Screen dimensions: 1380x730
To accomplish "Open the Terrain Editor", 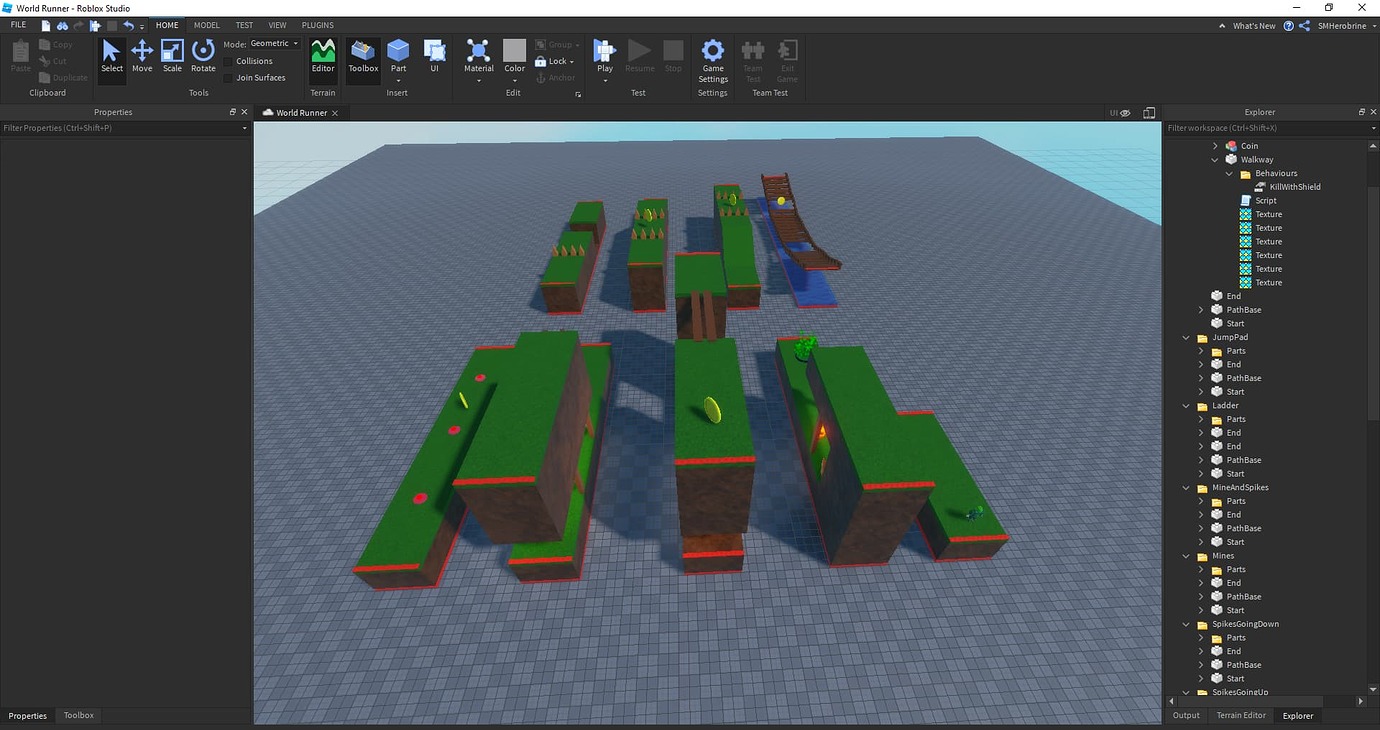I will tap(322, 57).
